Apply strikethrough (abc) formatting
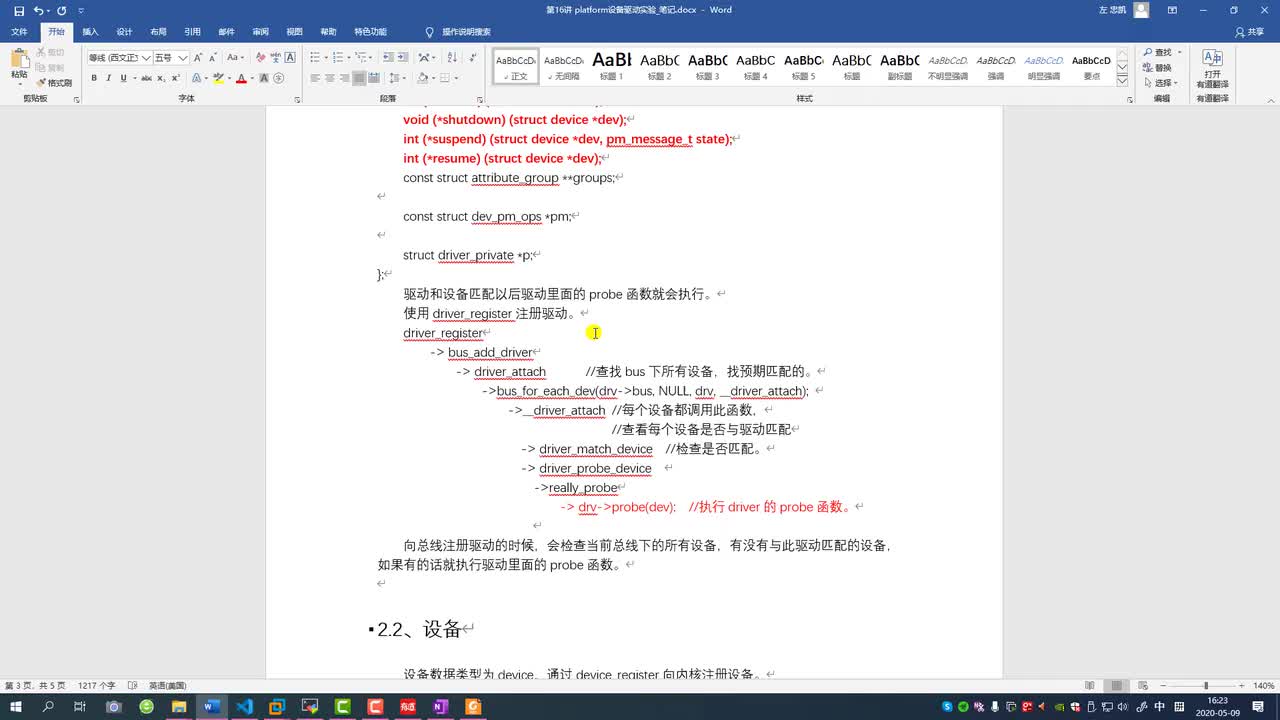The width and height of the screenshot is (1280, 720). 146,78
